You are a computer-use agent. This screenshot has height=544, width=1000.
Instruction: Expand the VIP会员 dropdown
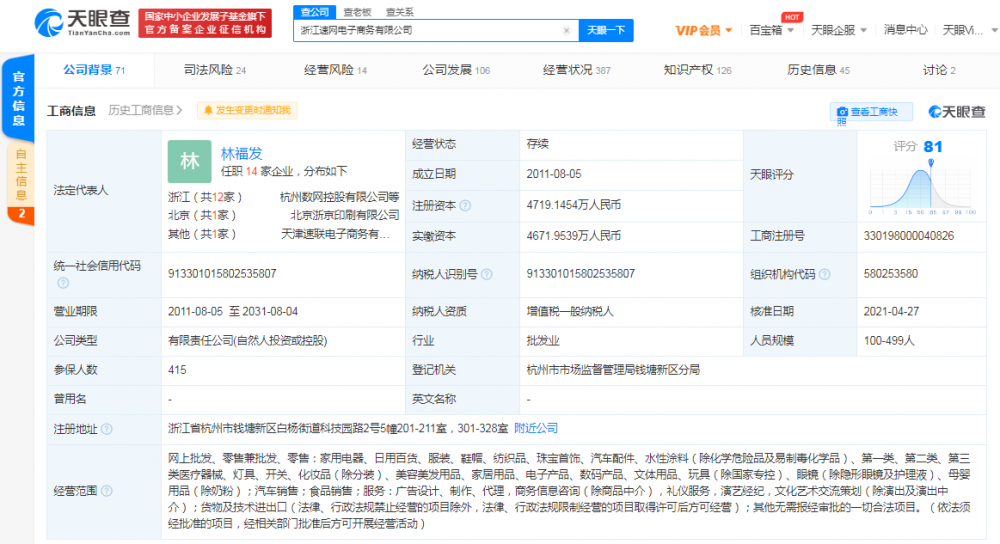click(703, 30)
